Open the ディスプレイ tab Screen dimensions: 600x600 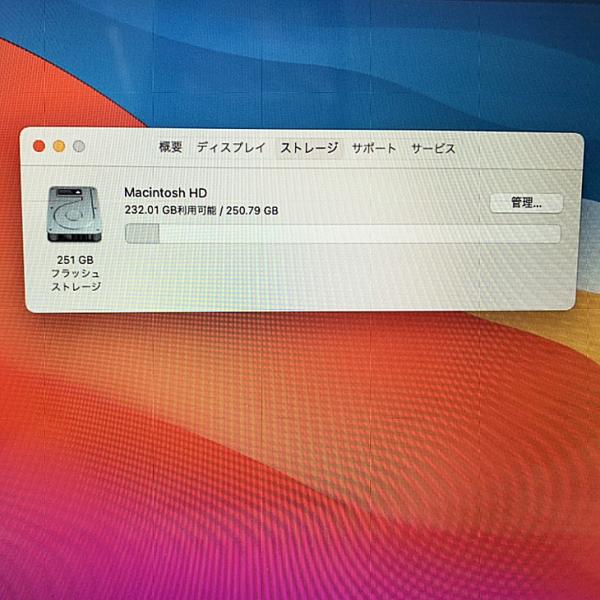click(x=231, y=147)
